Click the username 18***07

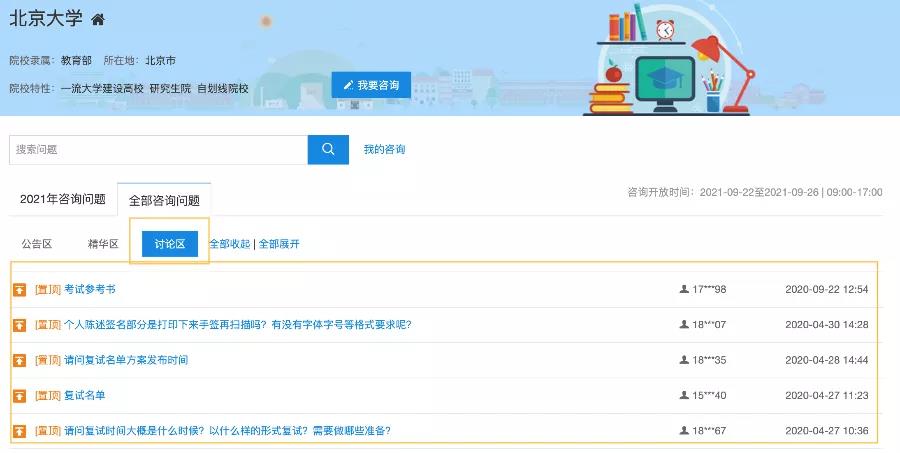click(x=709, y=325)
